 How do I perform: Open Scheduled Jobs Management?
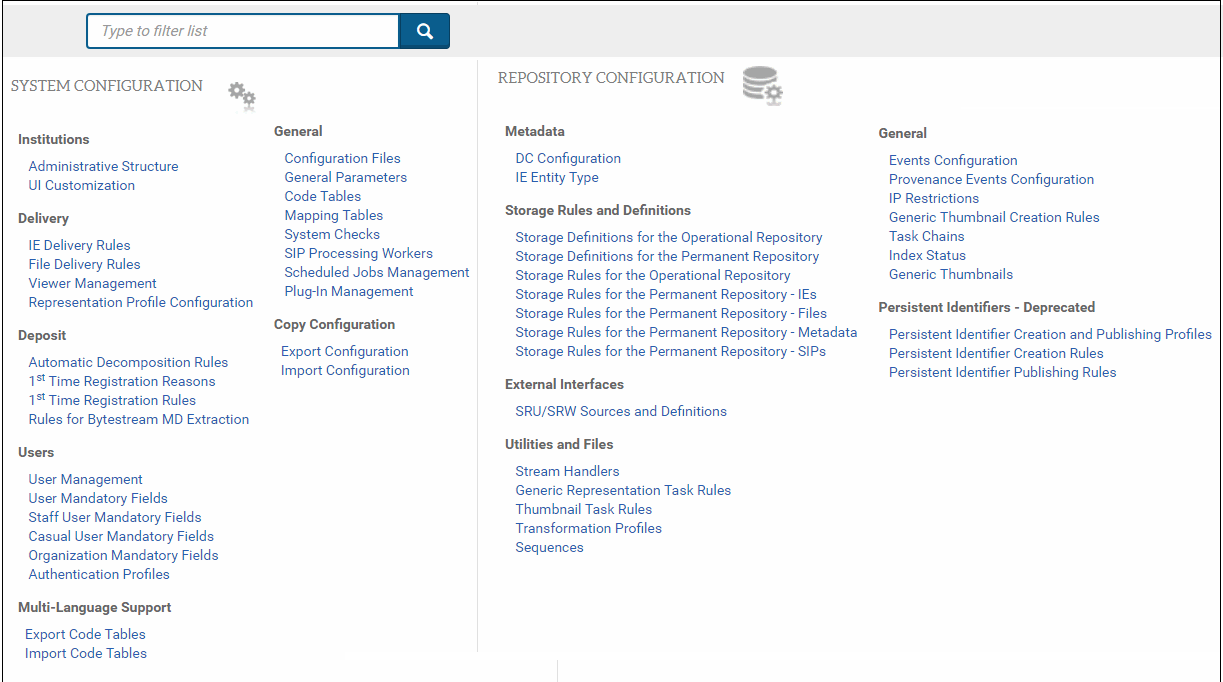376,272
